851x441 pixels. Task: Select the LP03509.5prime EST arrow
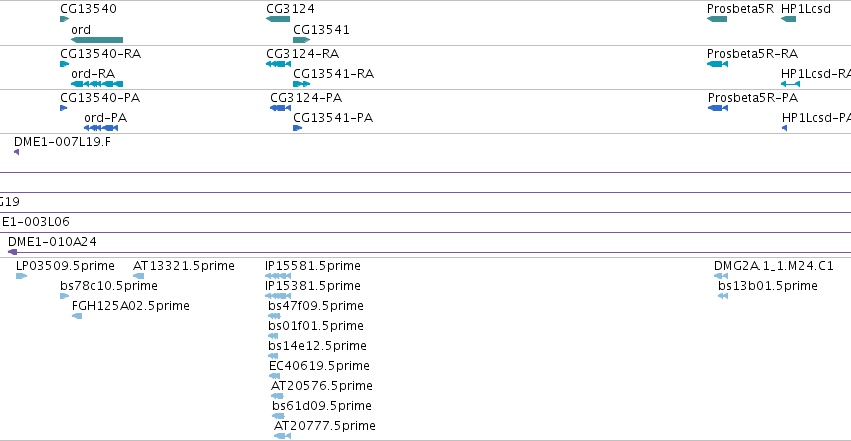(21, 276)
